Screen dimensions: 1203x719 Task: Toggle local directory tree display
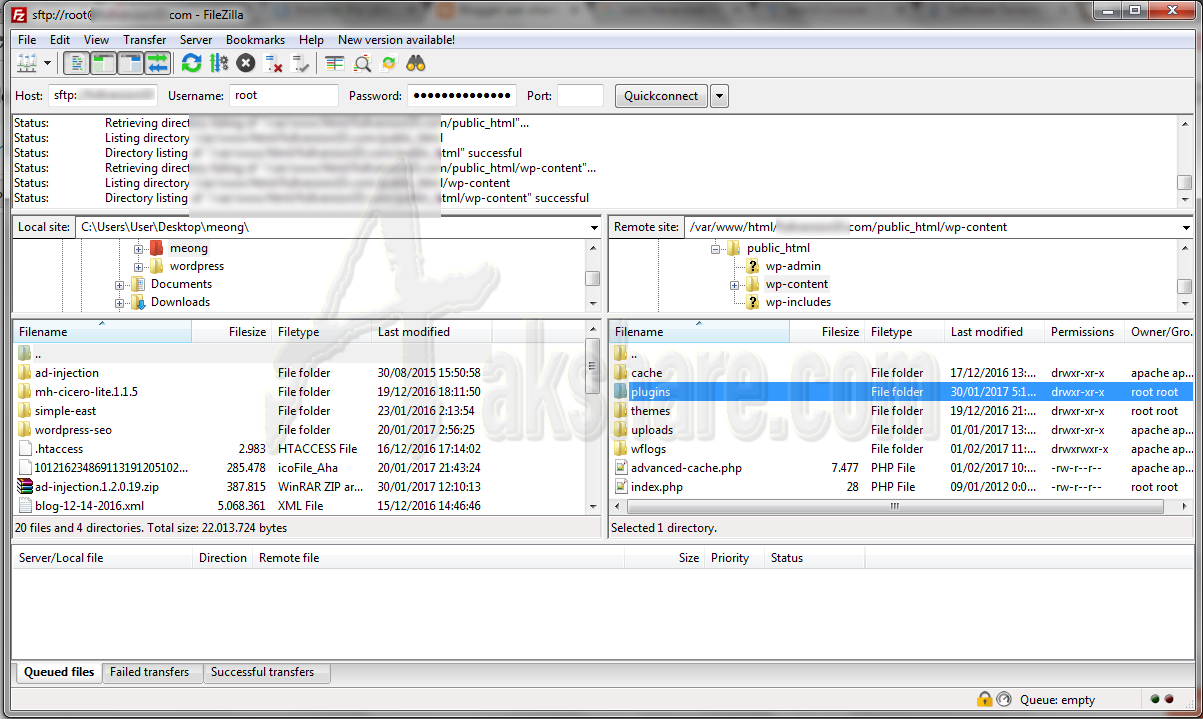click(x=103, y=64)
